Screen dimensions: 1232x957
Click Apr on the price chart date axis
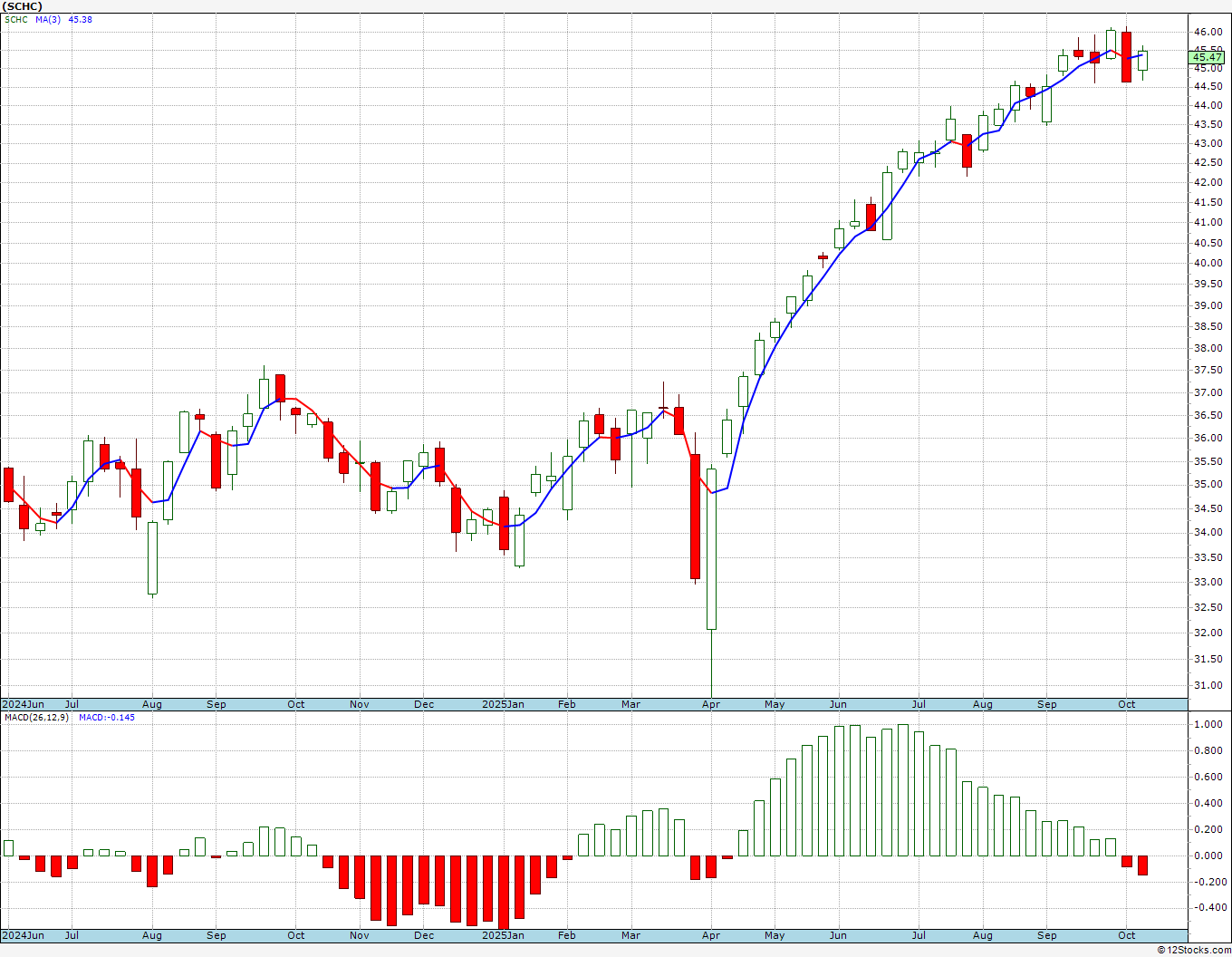(711, 704)
